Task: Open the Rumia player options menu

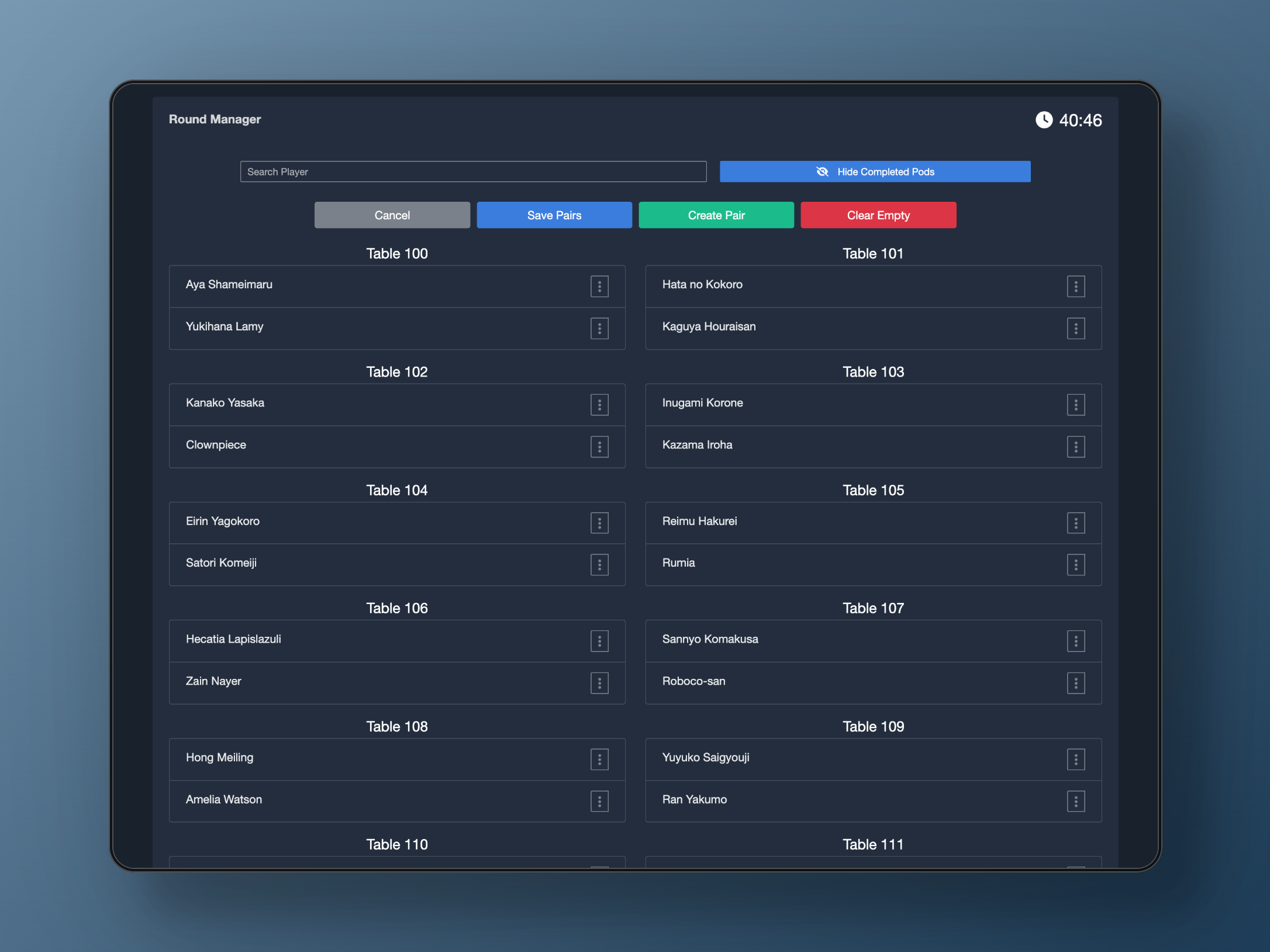Action: (x=1076, y=565)
